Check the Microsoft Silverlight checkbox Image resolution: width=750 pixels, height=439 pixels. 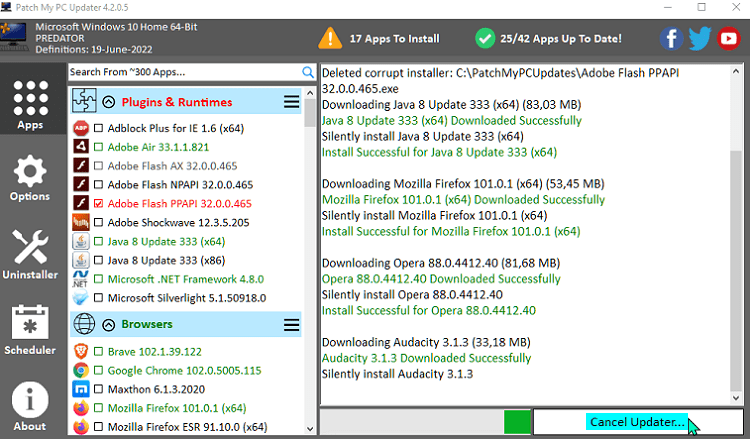[x=99, y=298]
